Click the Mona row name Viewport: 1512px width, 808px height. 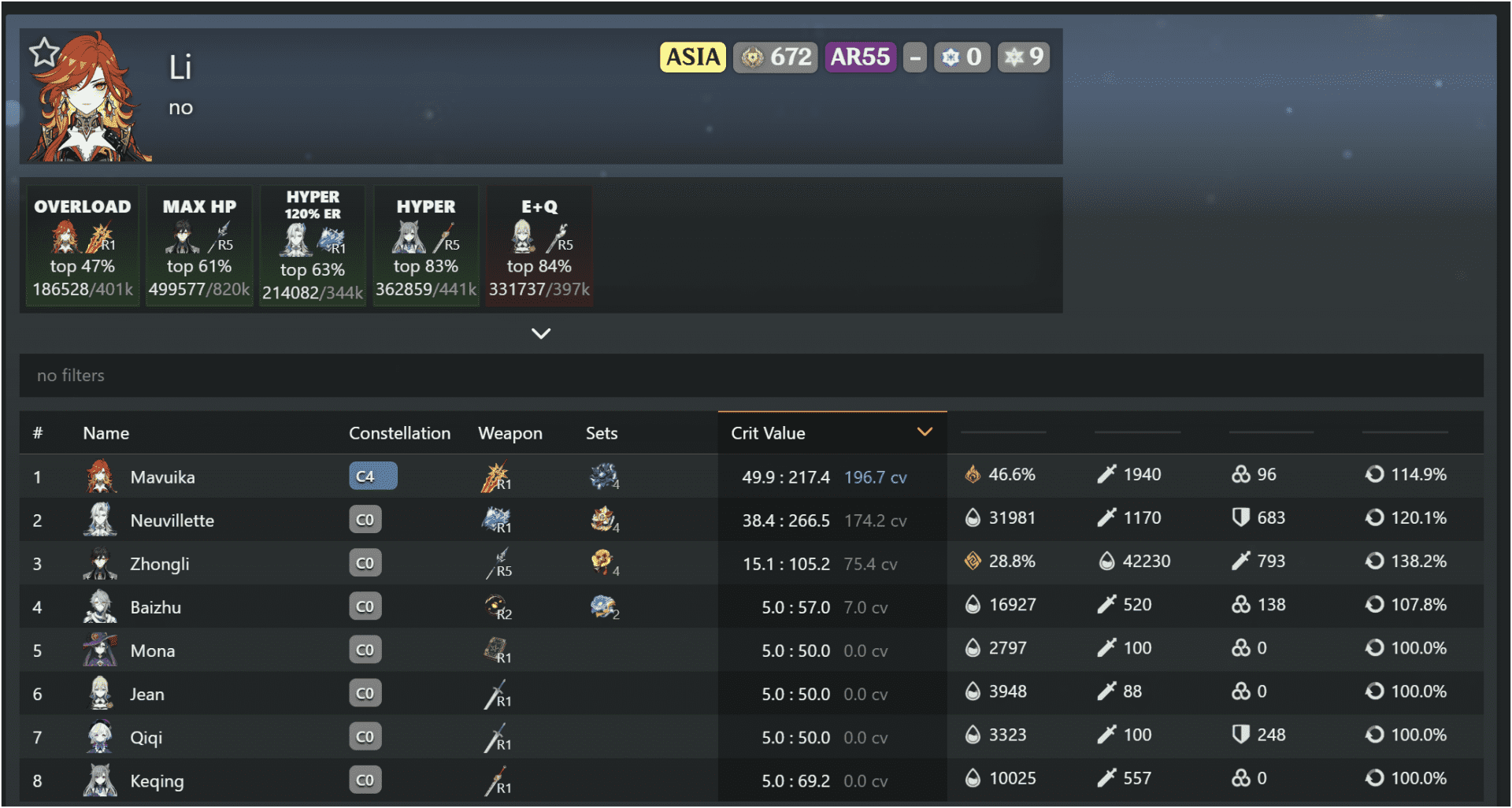[152, 650]
